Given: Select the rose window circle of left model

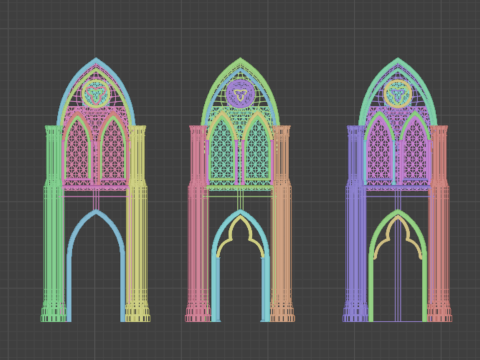Looking at the screenshot, I should (96, 93).
